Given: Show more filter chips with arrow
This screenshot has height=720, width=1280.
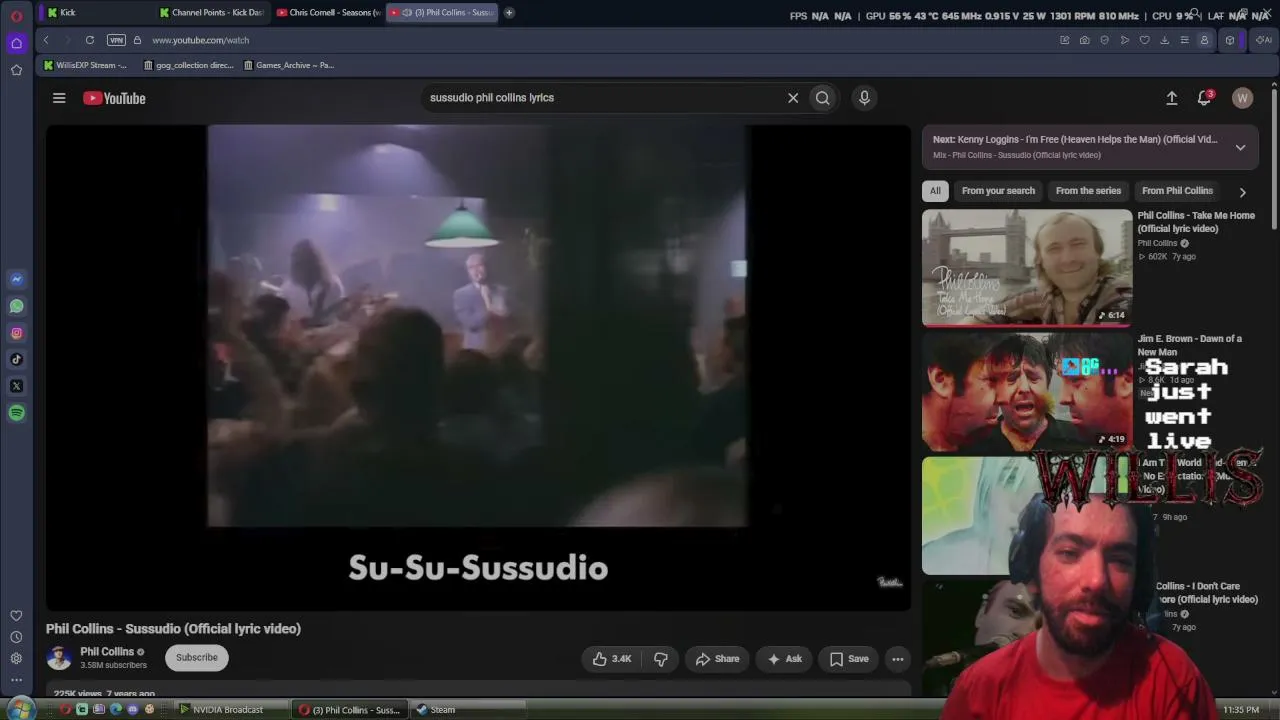Looking at the screenshot, I should click(1242, 192).
